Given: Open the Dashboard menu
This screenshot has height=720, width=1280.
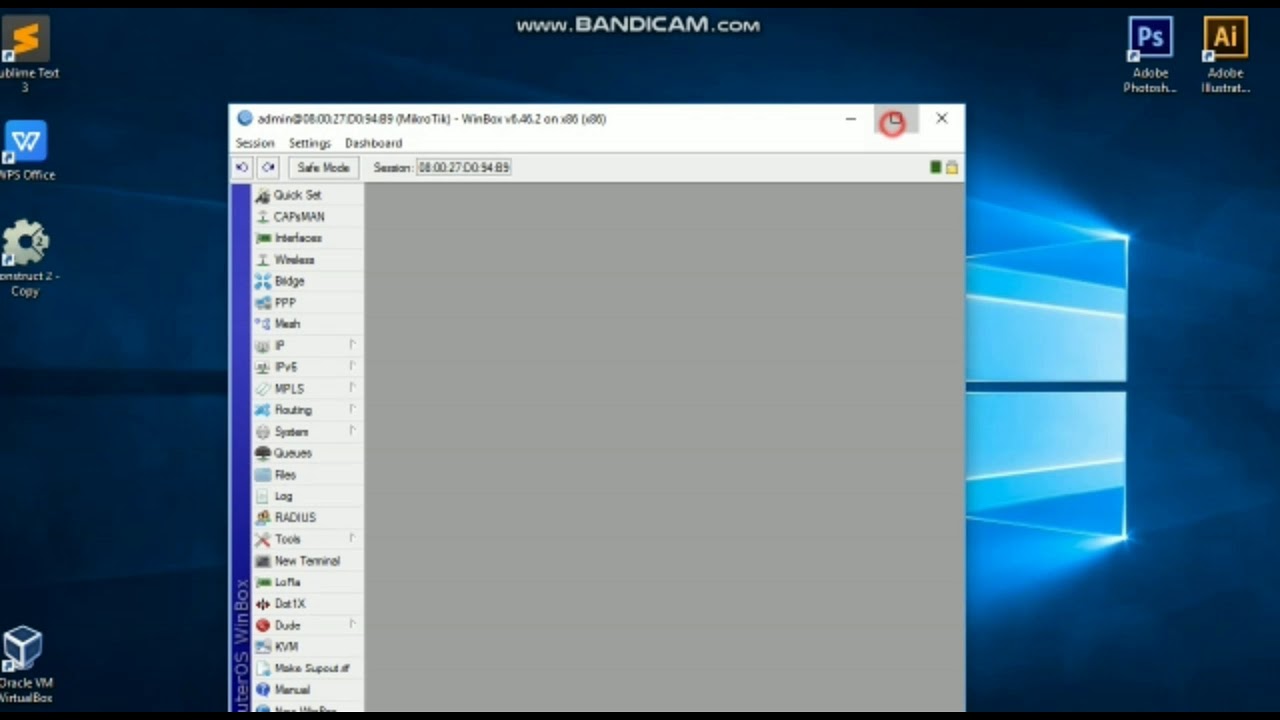Looking at the screenshot, I should click(x=373, y=143).
